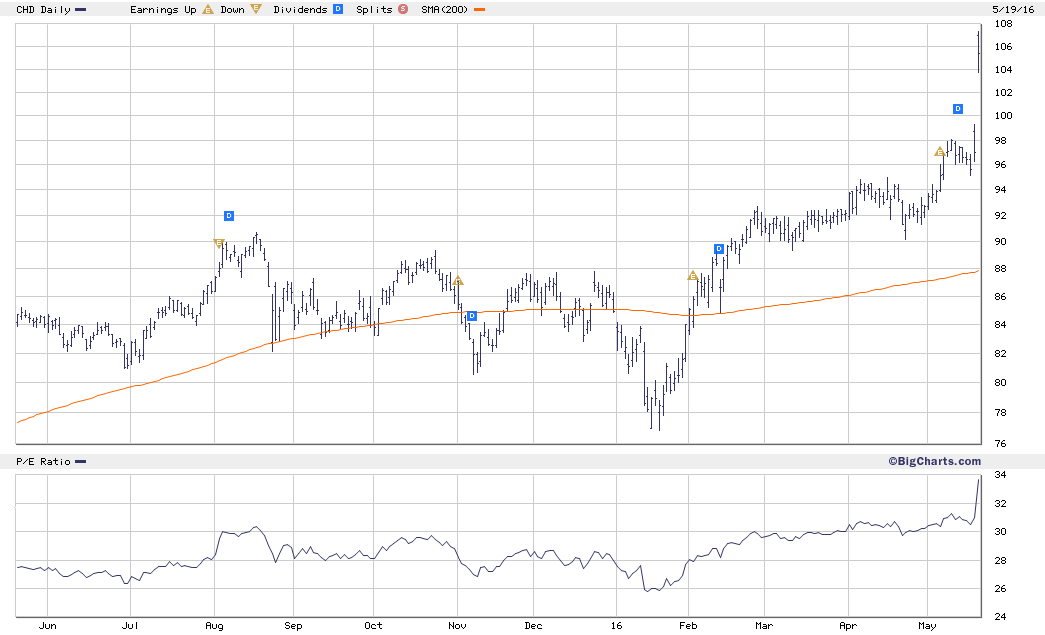Click the 'P/E Ratio' panel label
1045x635 pixels.
pos(43,462)
